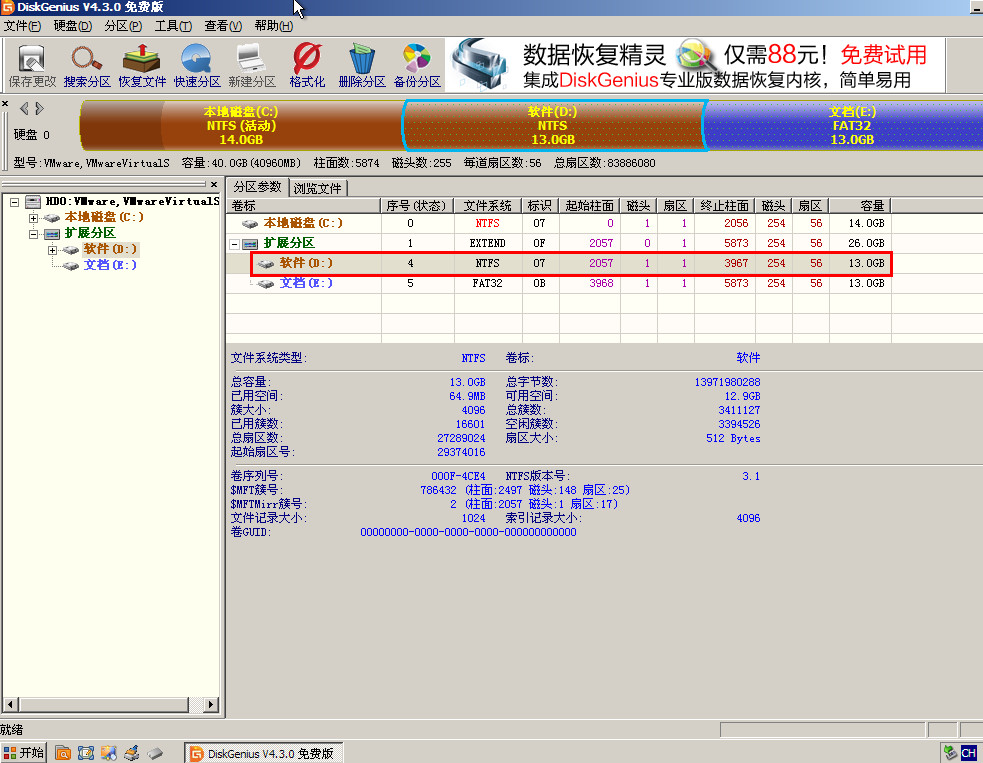Switch to the 分区参数 tab

257,187
